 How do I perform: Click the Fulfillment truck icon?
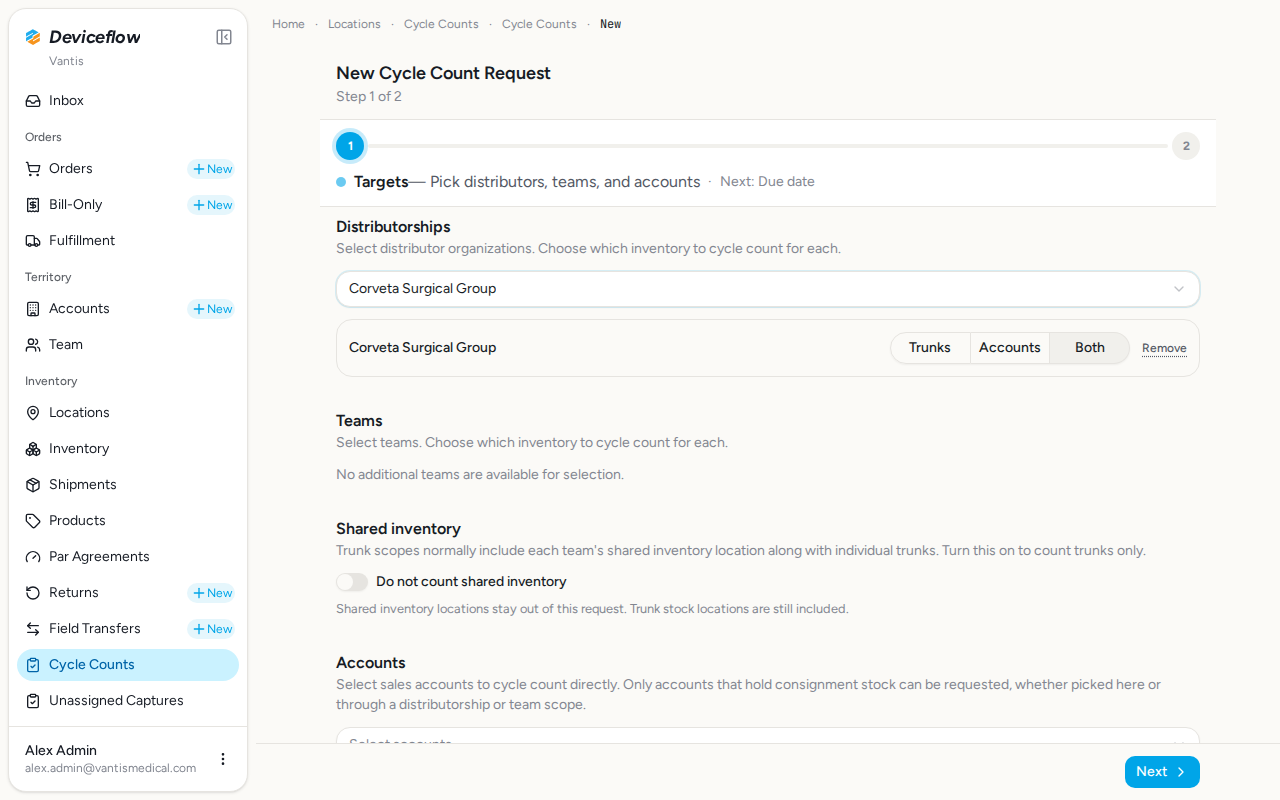(x=33, y=241)
